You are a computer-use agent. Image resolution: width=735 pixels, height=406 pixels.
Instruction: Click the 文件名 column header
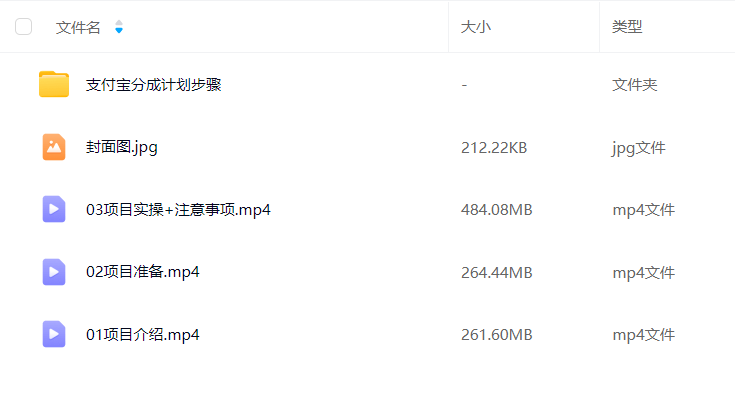click(78, 27)
